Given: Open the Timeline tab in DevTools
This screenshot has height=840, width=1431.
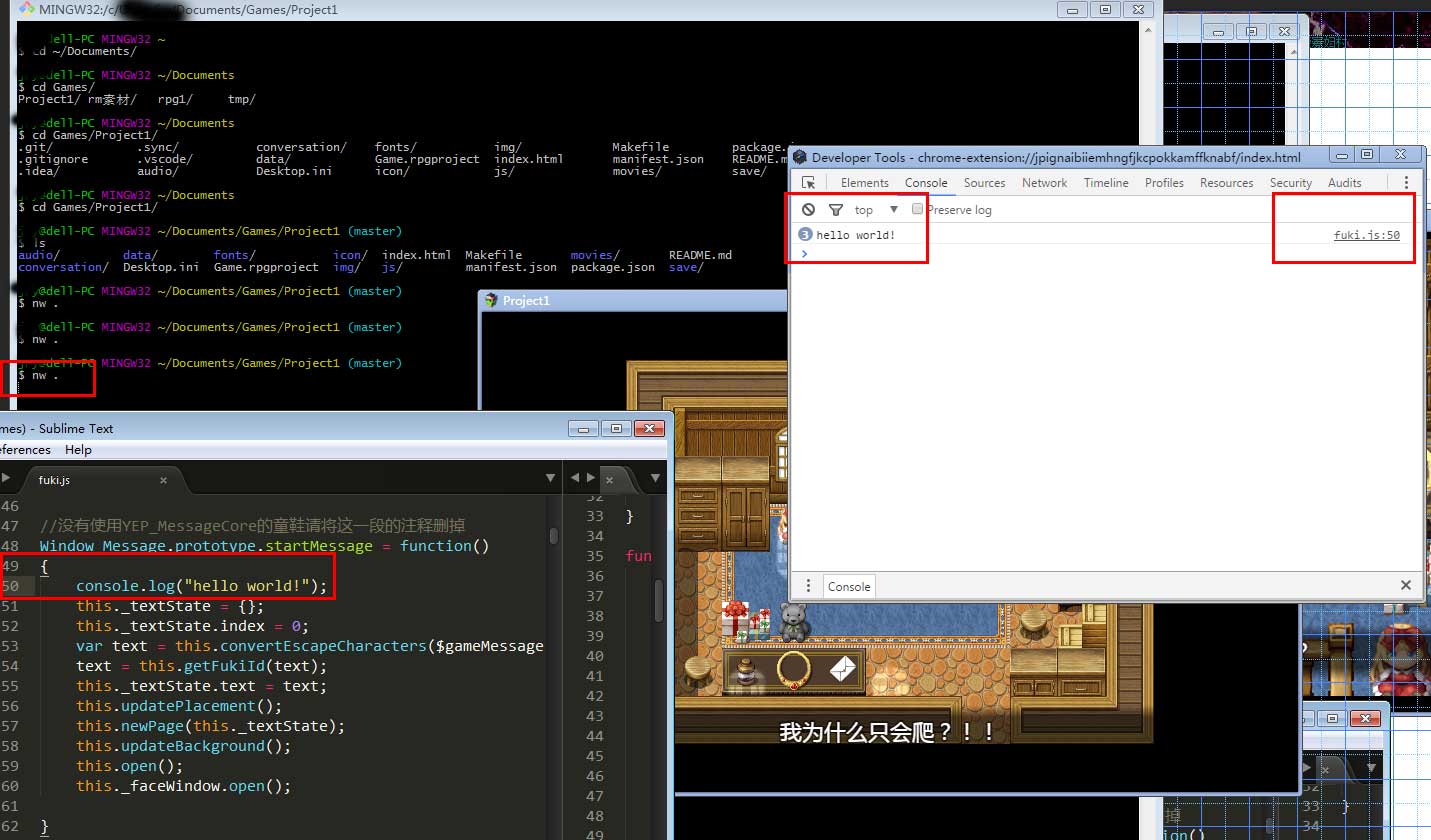Looking at the screenshot, I should (1106, 183).
